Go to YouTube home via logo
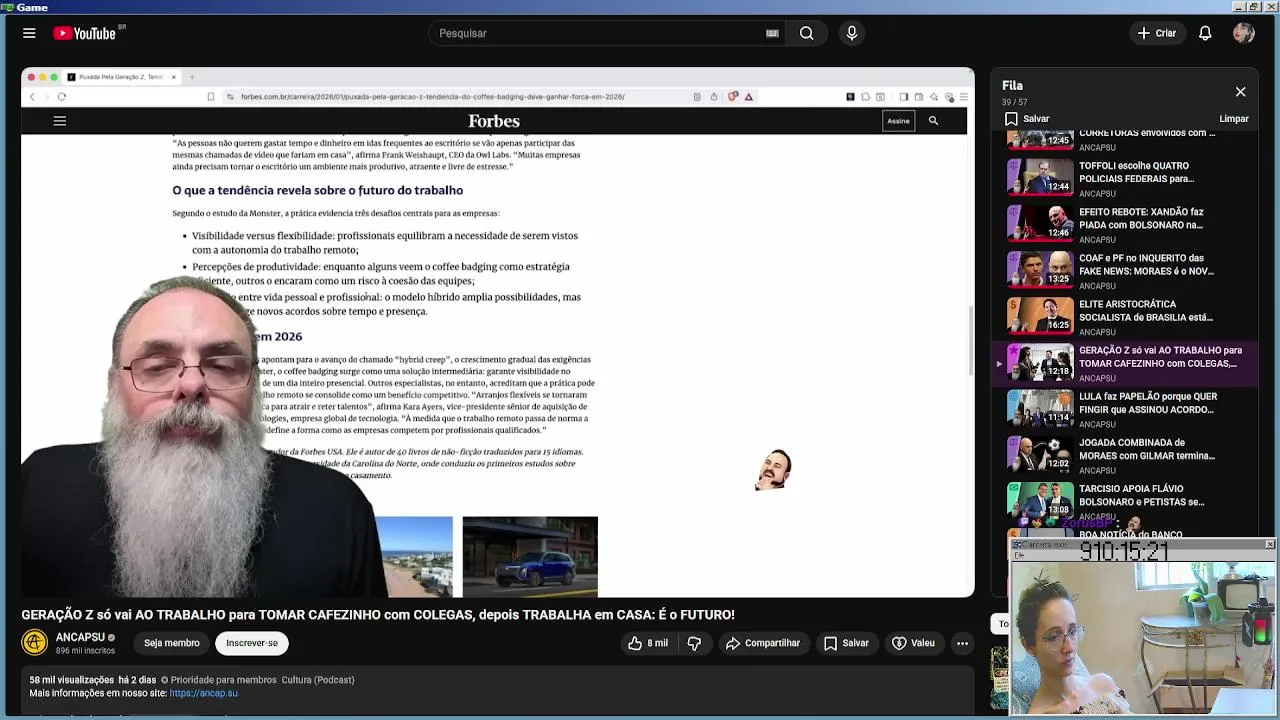1280x720 pixels. click(x=86, y=33)
